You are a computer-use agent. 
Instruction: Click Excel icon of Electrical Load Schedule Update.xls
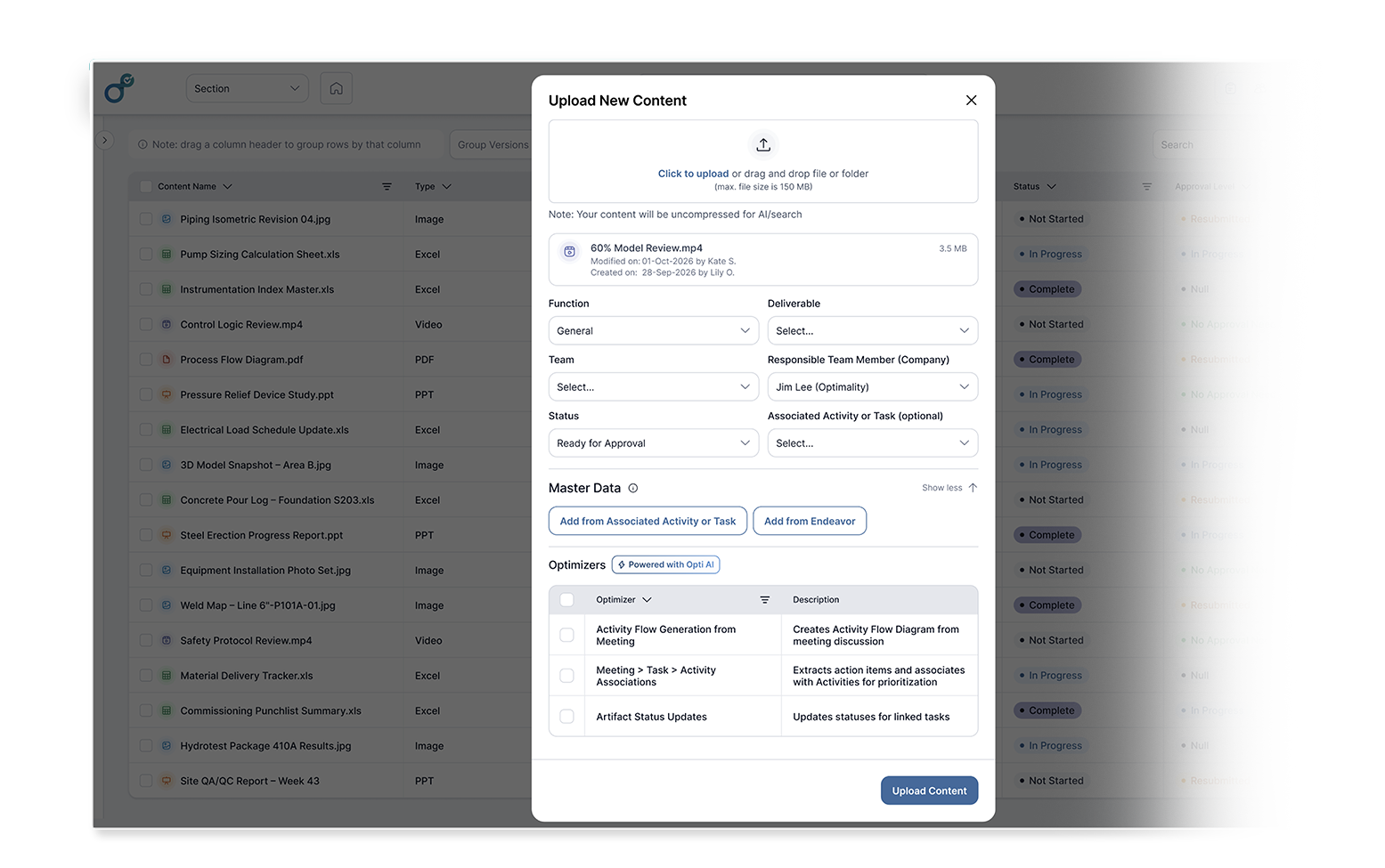click(x=167, y=430)
